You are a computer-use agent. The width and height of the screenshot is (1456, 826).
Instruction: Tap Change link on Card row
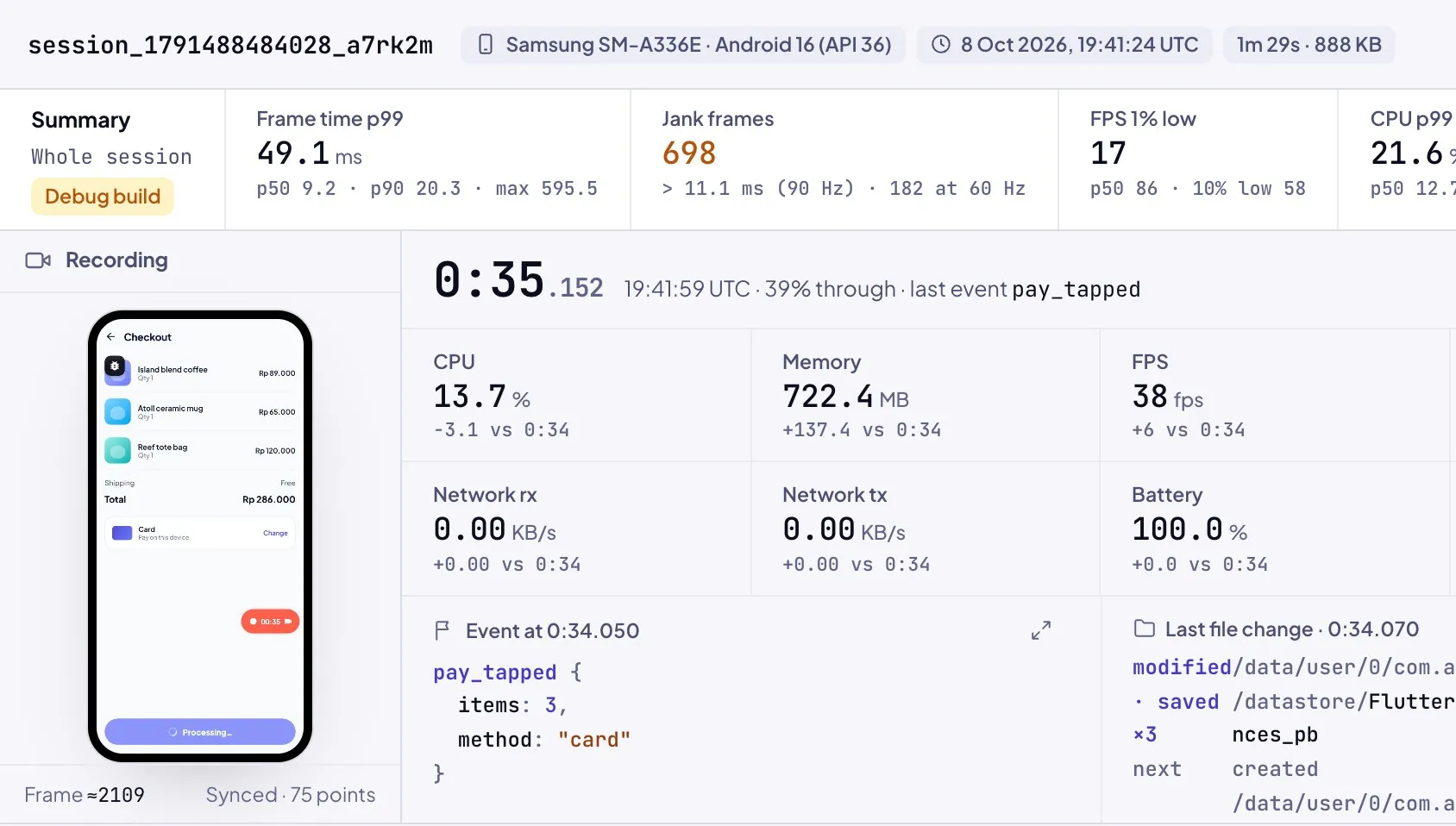coord(275,533)
